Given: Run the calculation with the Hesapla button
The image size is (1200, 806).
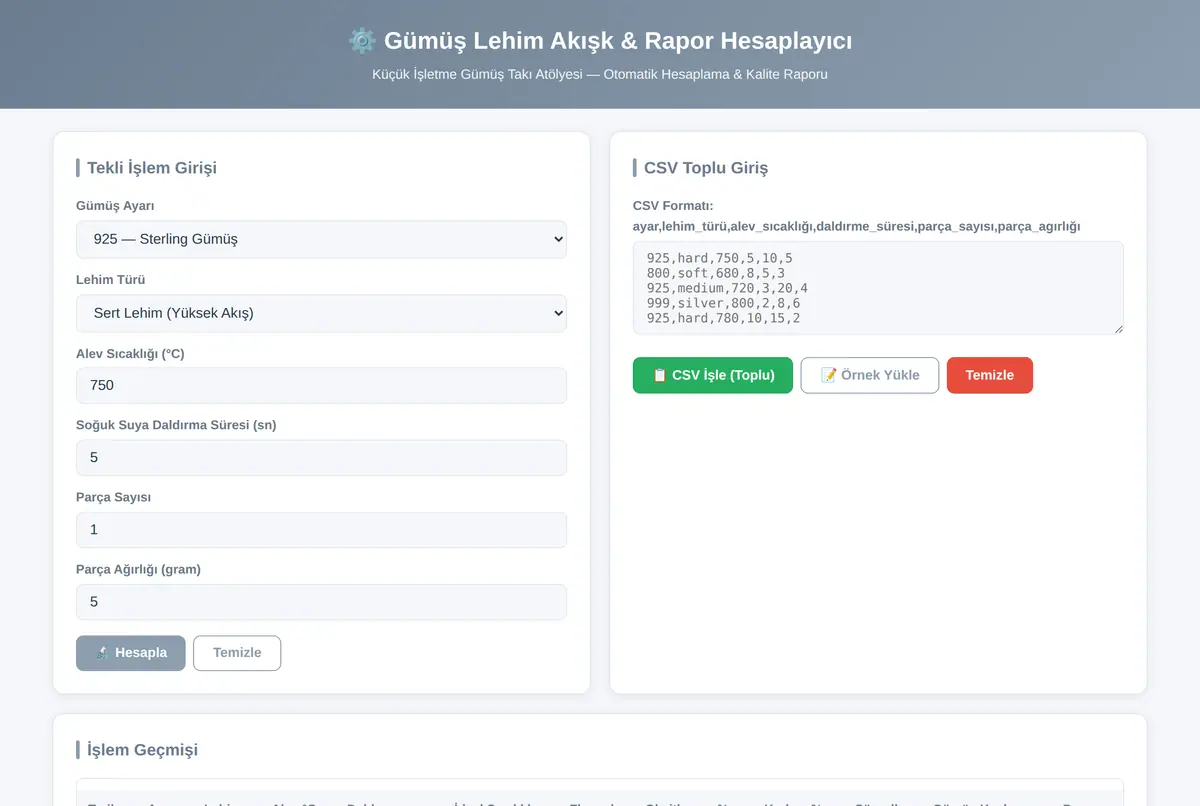Looking at the screenshot, I should 131,653.
